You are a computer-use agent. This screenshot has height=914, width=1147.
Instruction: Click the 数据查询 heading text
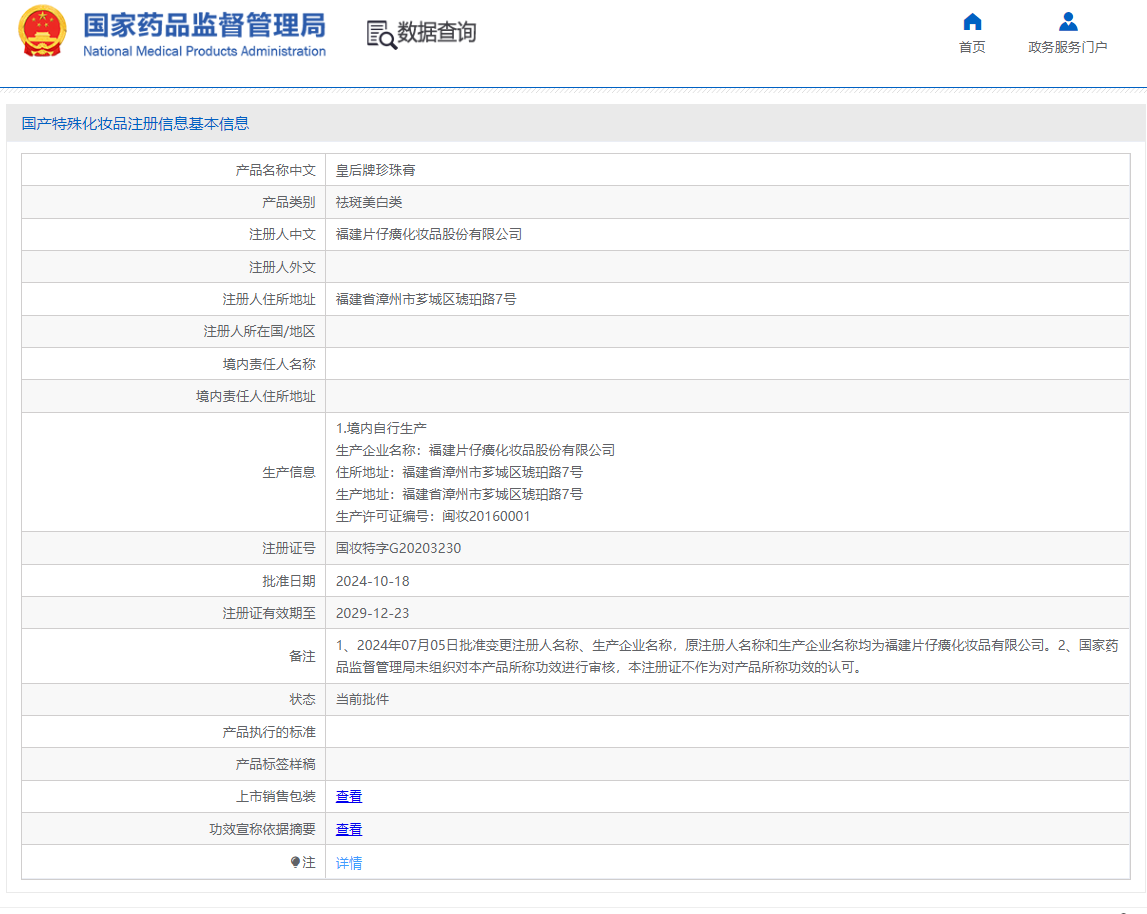tap(437, 33)
